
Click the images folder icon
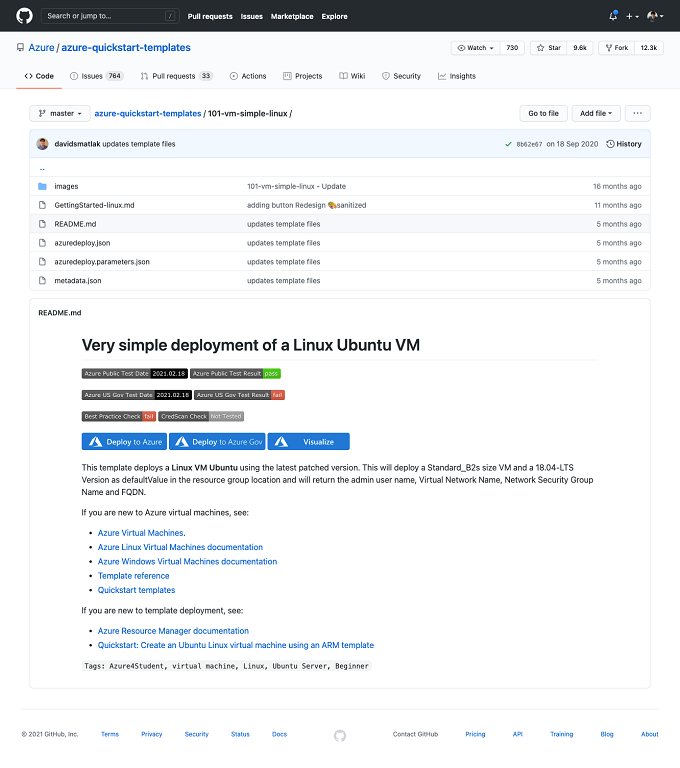click(43, 186)
